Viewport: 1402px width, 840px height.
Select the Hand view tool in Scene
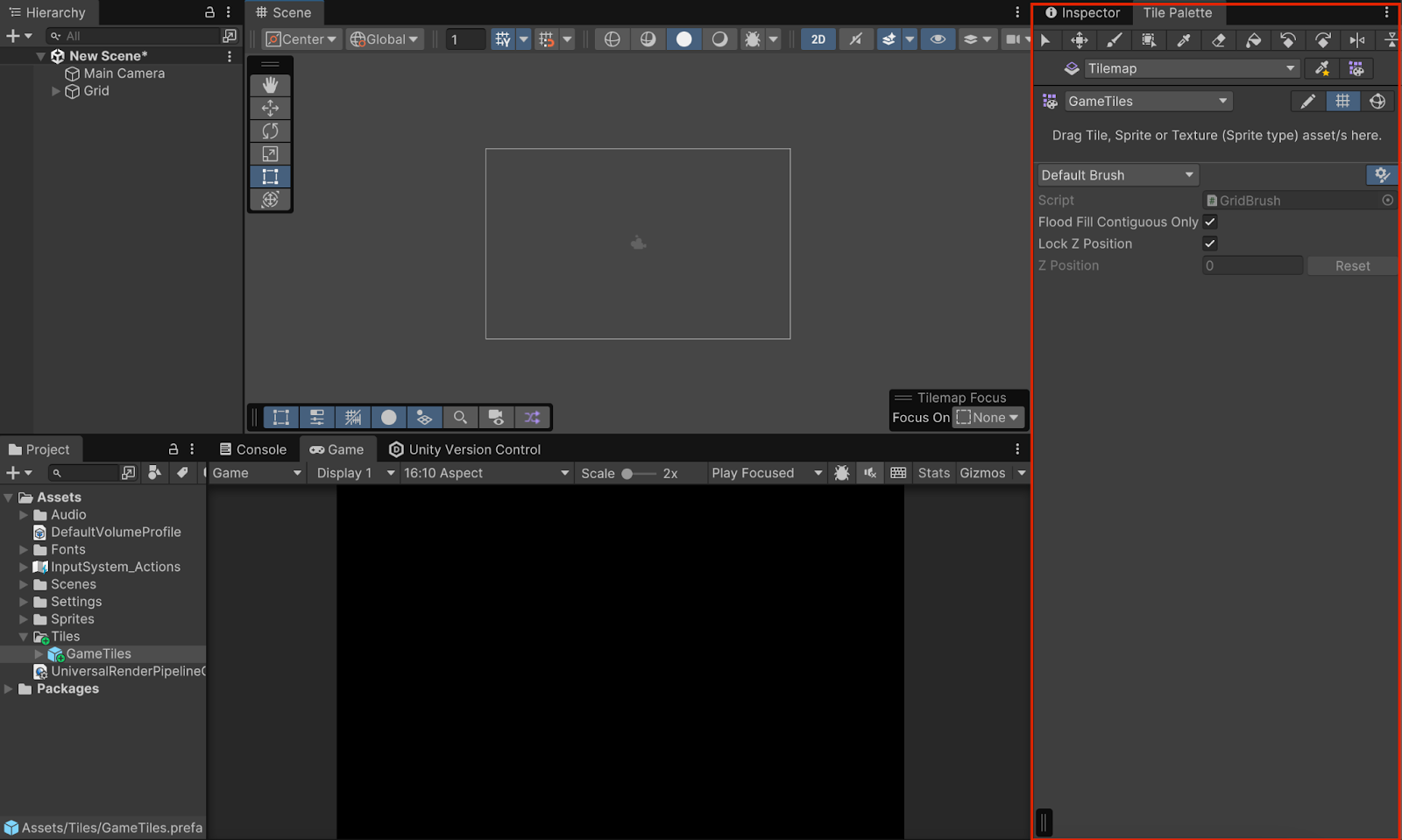pyautogui.click(x=270, y=85)
